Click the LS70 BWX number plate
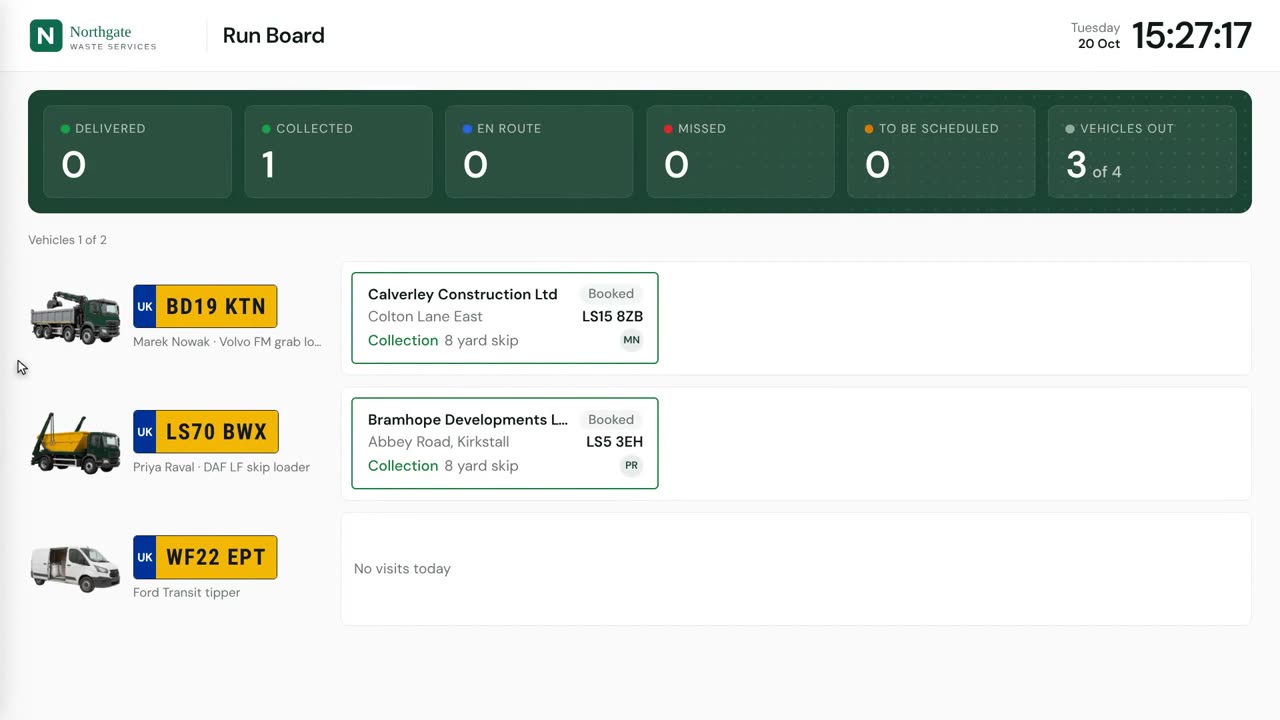The image size is (1280, 720). click(206, 432)
